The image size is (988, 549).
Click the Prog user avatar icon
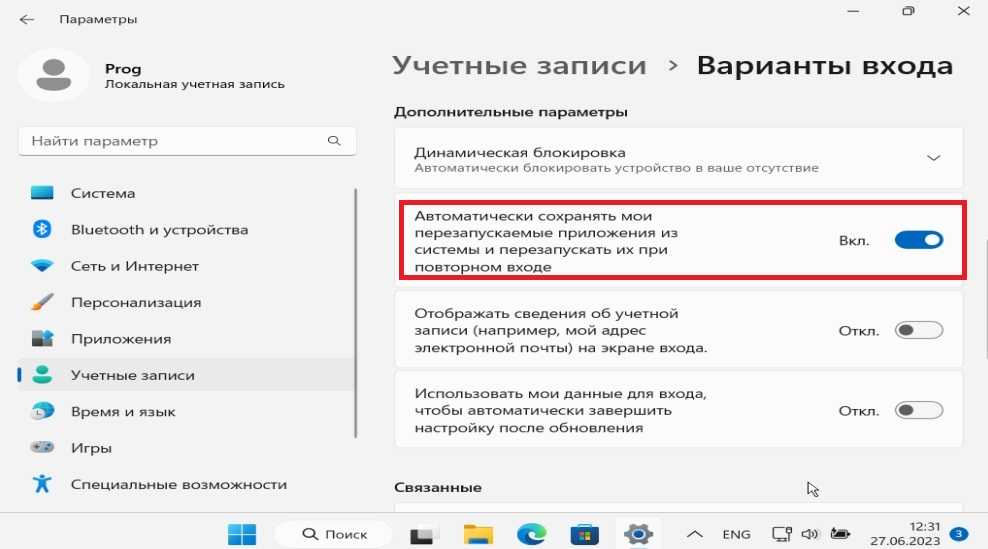(x=54, y=75)
